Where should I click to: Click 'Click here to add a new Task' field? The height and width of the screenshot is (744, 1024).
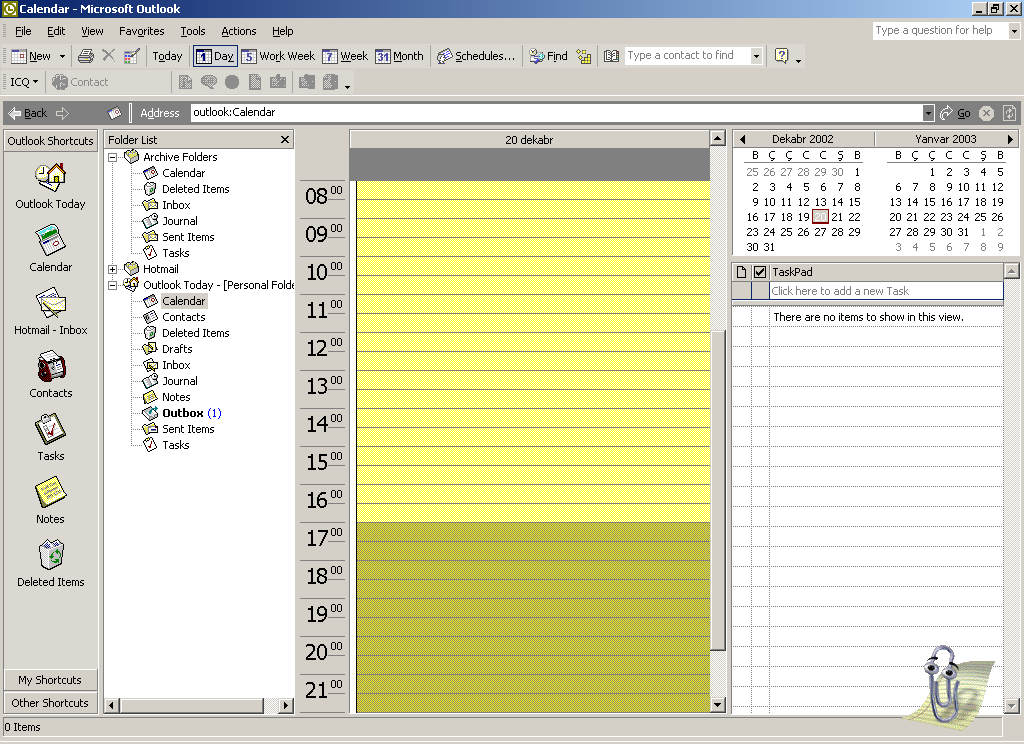(886, 291)
